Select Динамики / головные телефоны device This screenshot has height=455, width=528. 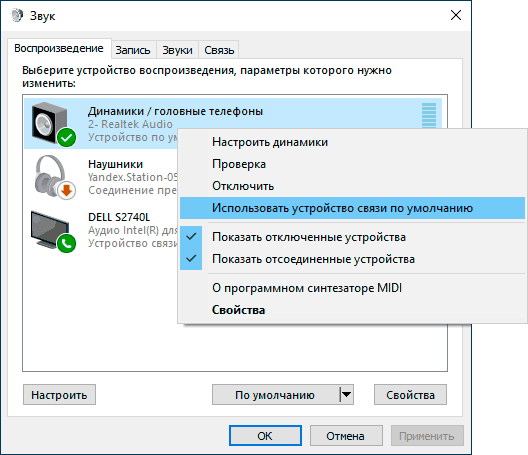pos(232,124)
